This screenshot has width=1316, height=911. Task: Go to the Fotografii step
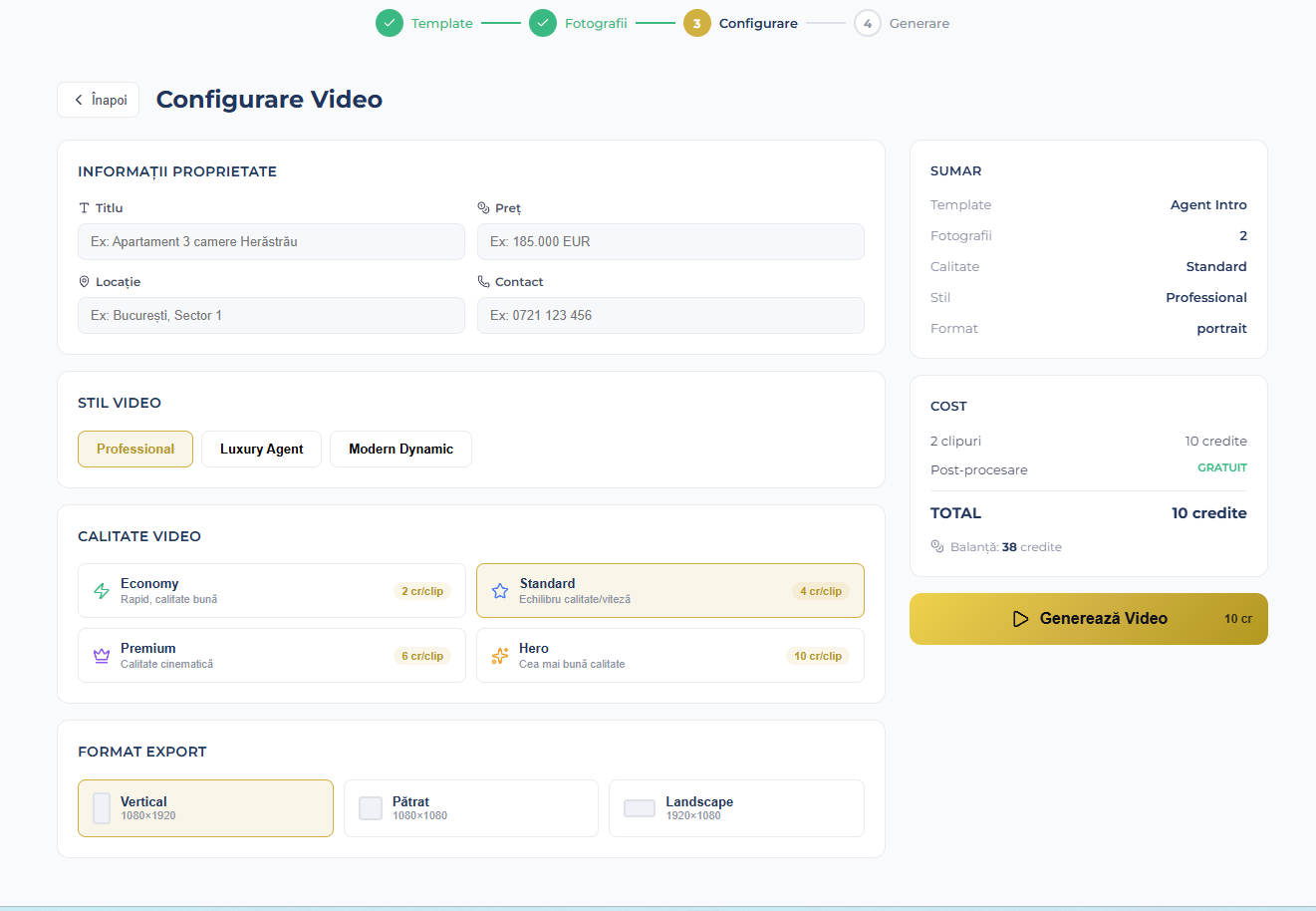[x=595, y=23]
